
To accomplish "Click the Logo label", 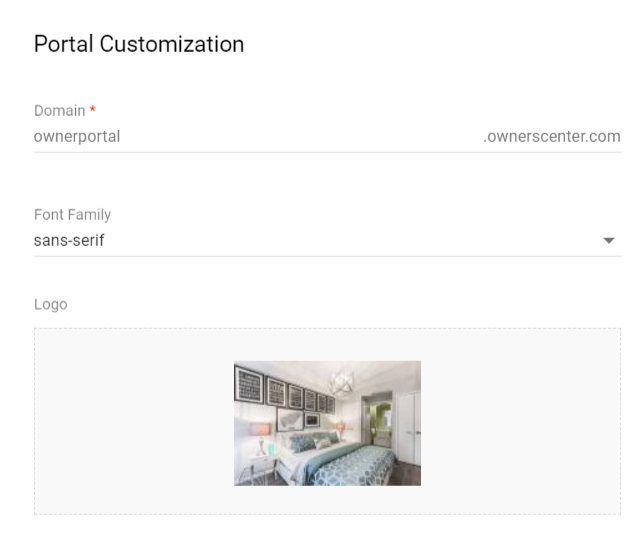I will [x=51, y=305].
